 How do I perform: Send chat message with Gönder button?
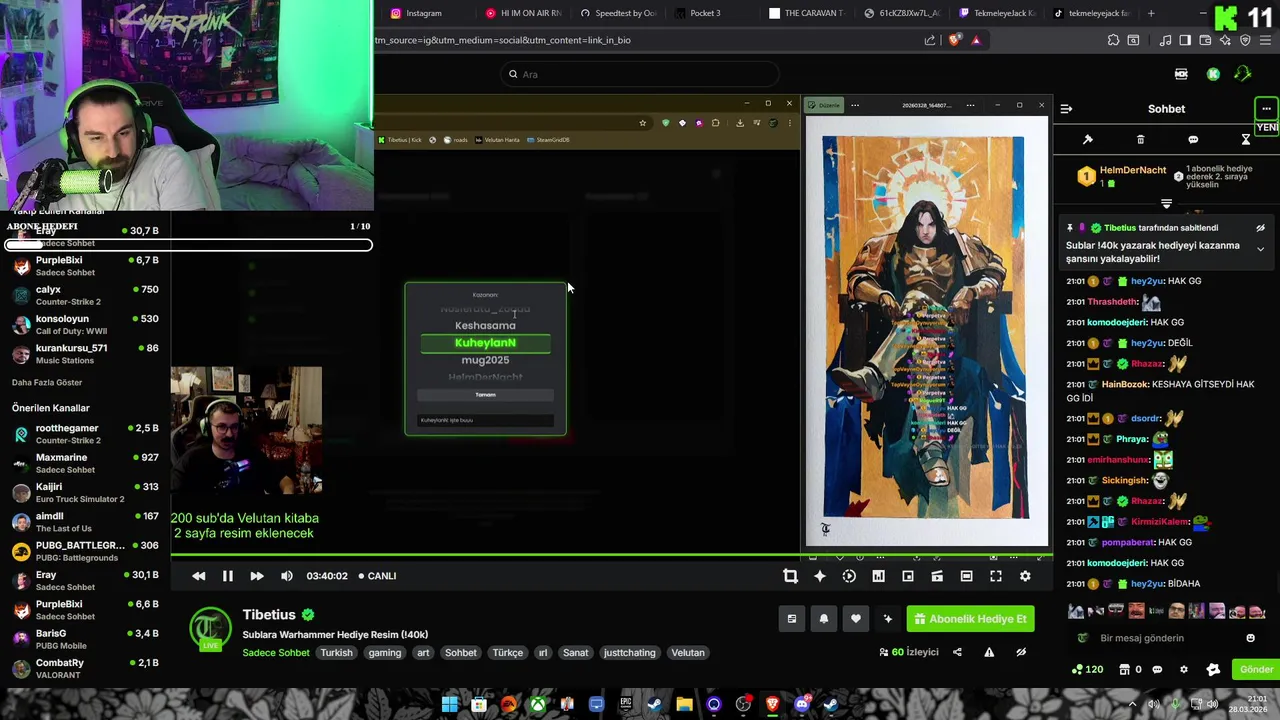[x=1257, y=670]
